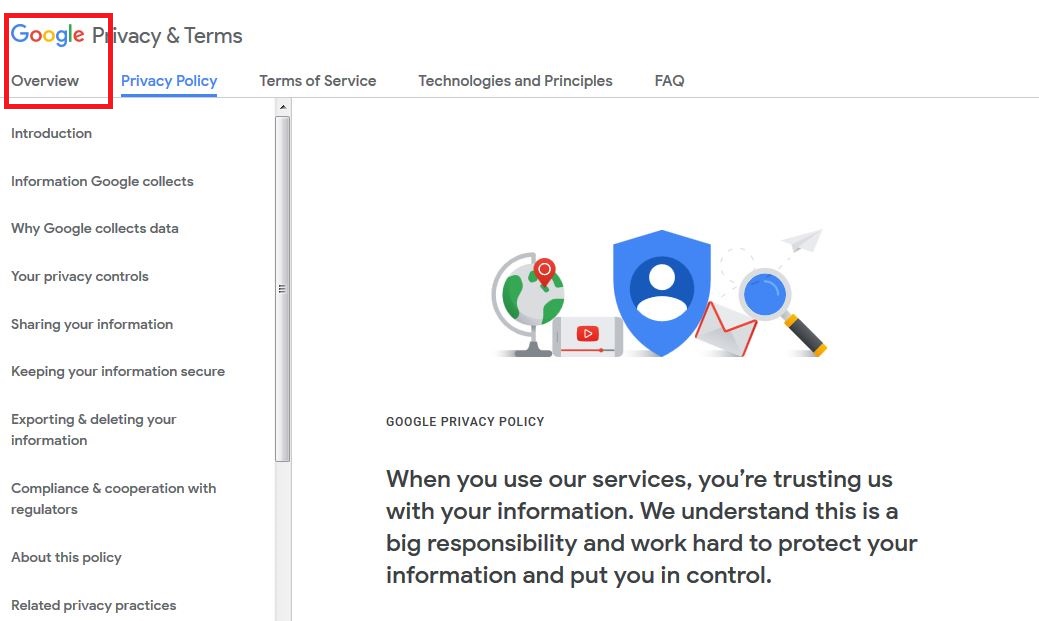Open the Technologies and Principles tab
1039x621 pixels.
515,81
